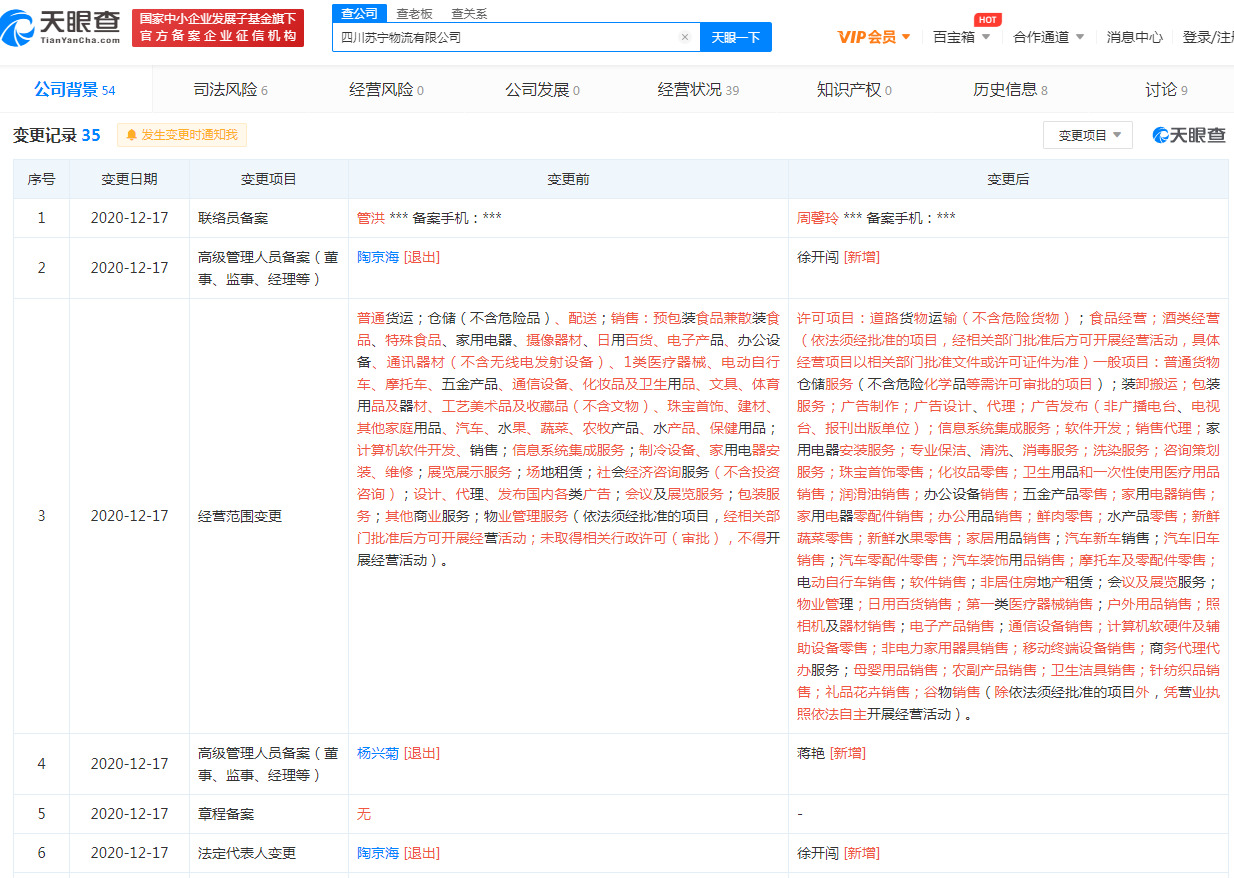The height and width of the screenshot is (878, 1234).
Task: Open 陶京海 link in 法定代表人变更 row
Action: 378,853
